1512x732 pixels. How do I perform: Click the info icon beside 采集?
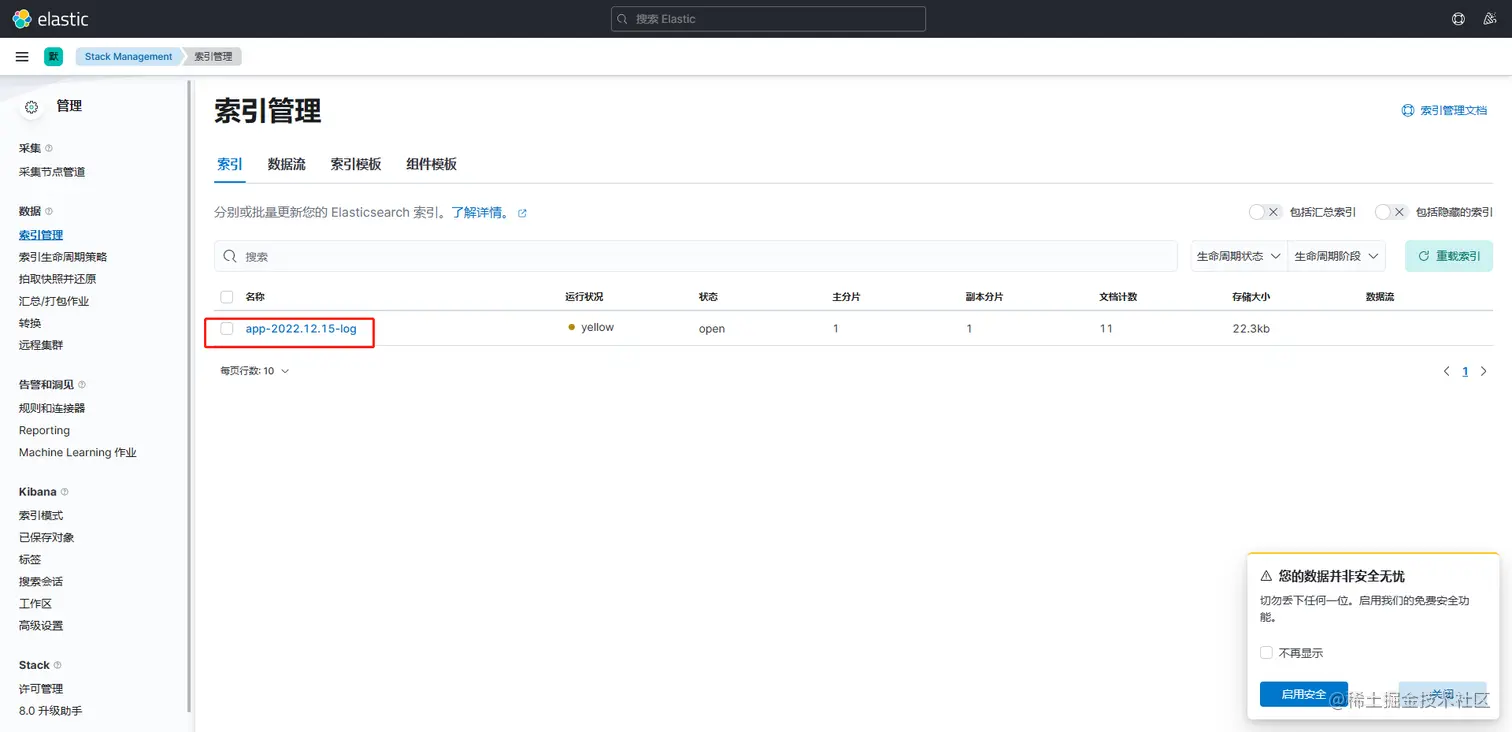click(x=49, y=148)
